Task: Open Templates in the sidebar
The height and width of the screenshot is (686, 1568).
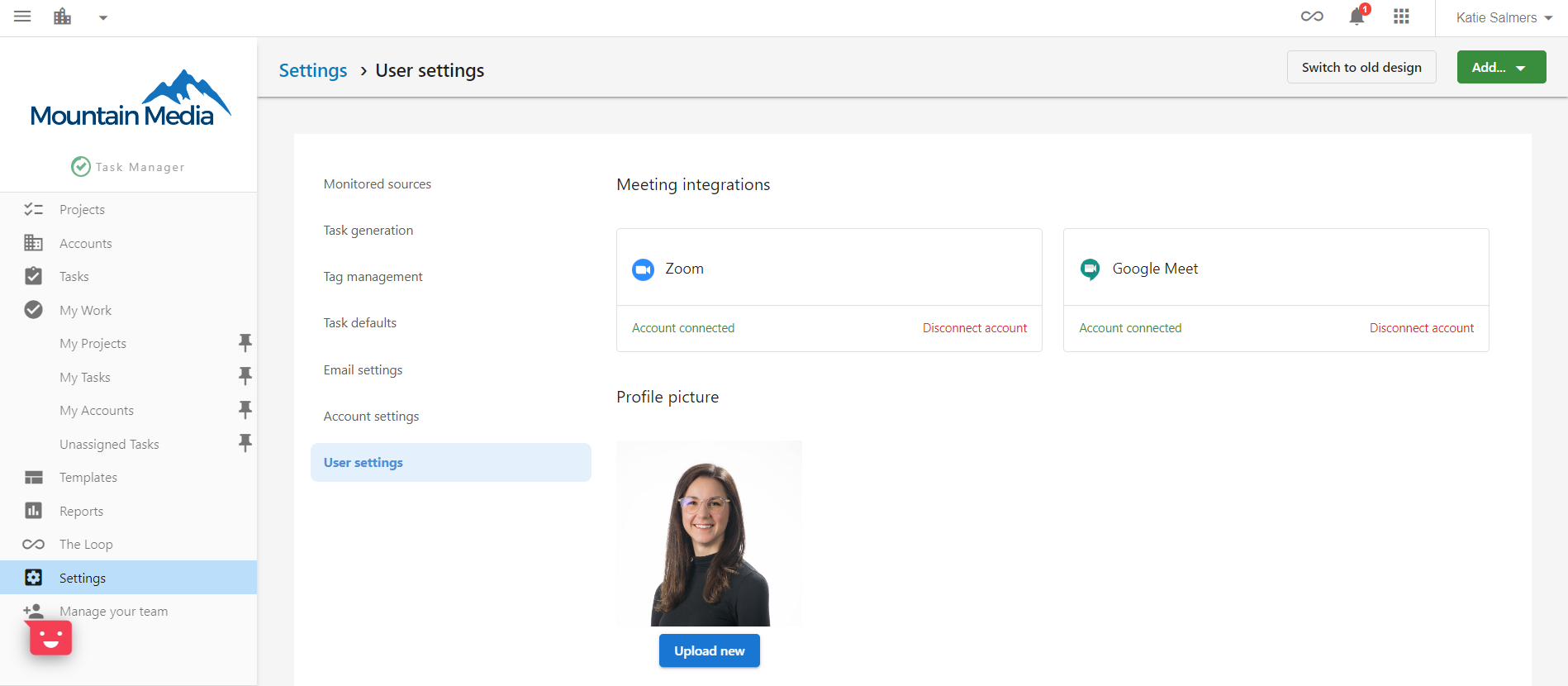Action: pos(88,478)
